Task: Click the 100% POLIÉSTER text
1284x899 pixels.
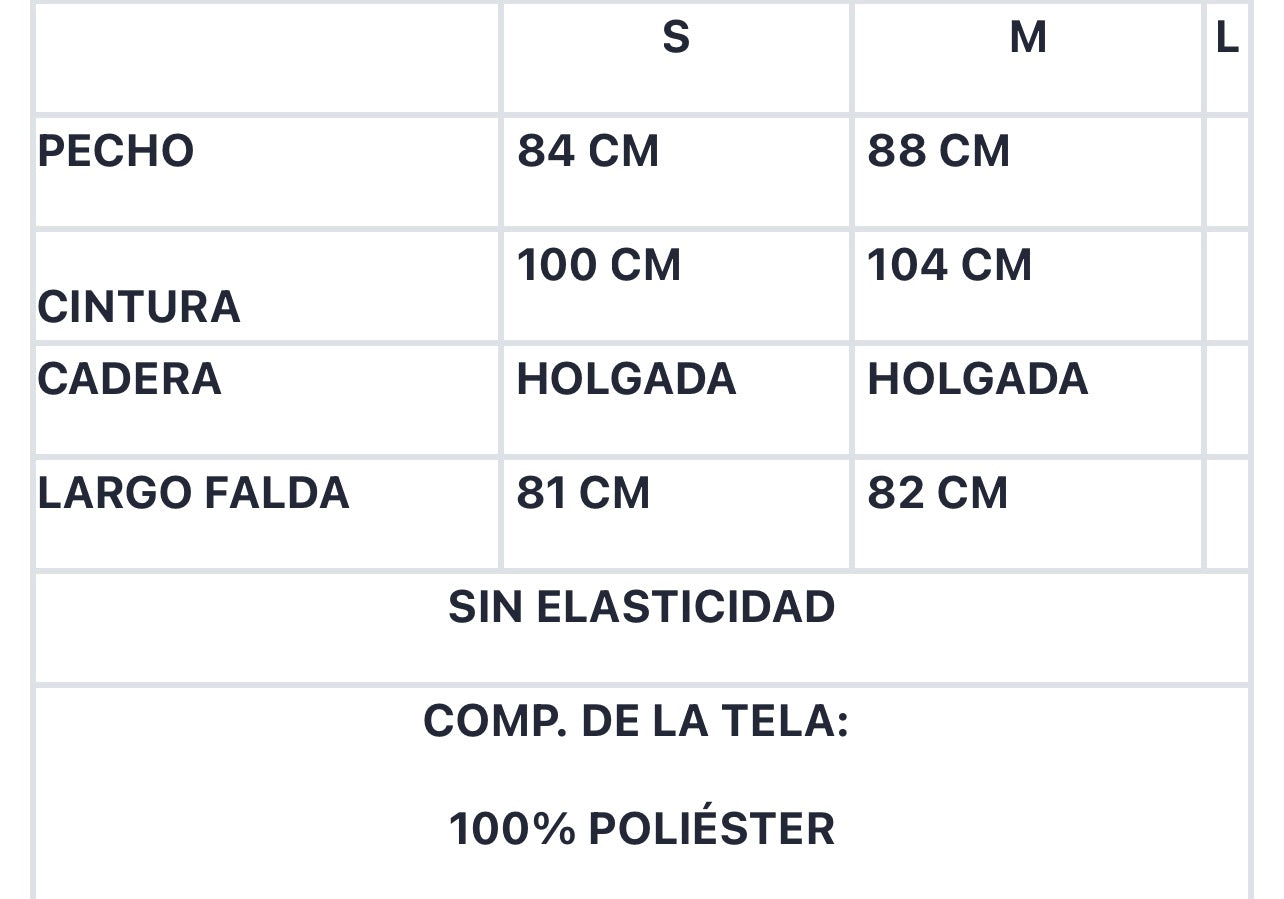Action: [x=642, y=829]
